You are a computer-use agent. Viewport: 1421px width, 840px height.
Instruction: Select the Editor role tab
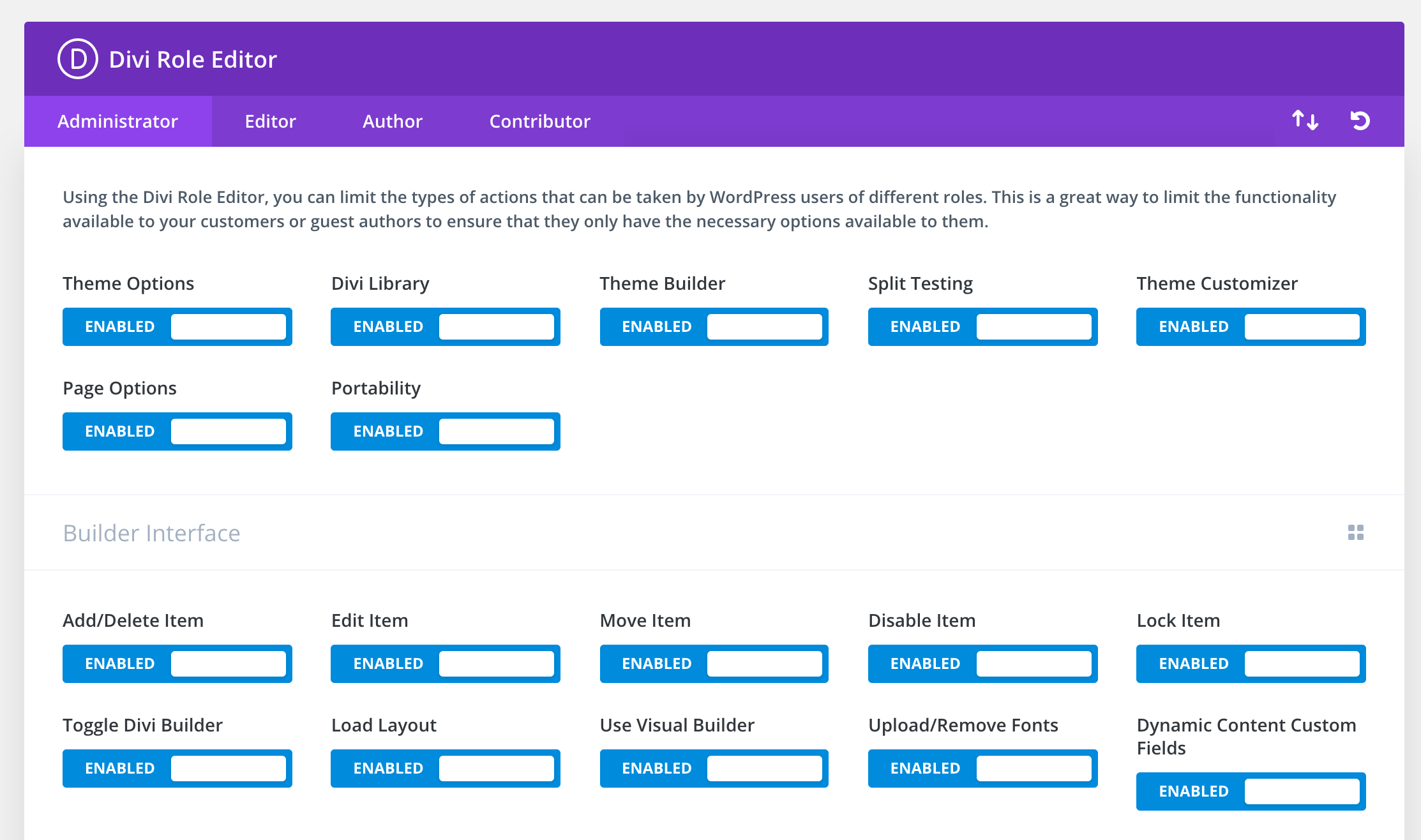[x=270, y=121]
